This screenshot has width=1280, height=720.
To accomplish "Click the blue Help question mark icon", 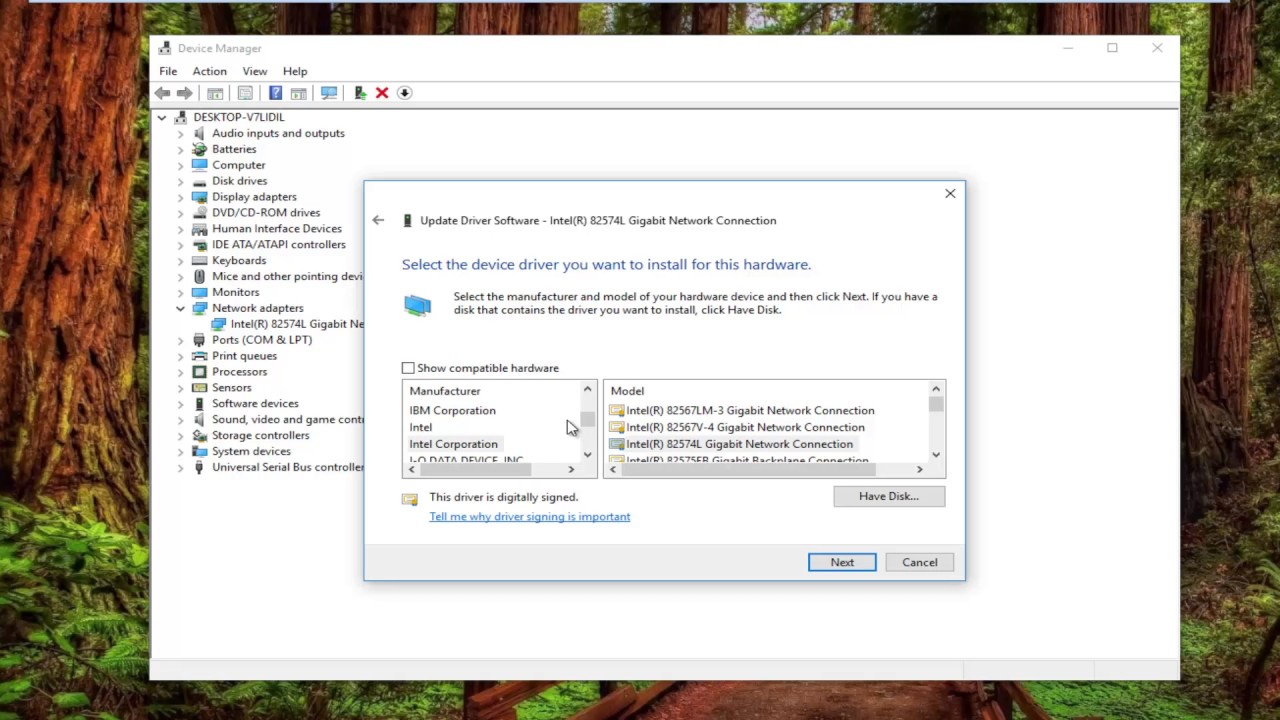I will pos(275,93).
